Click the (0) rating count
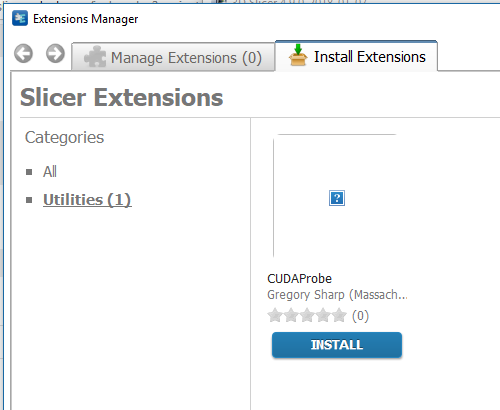This screenshot has width=500, height=410. click(360, 316)
